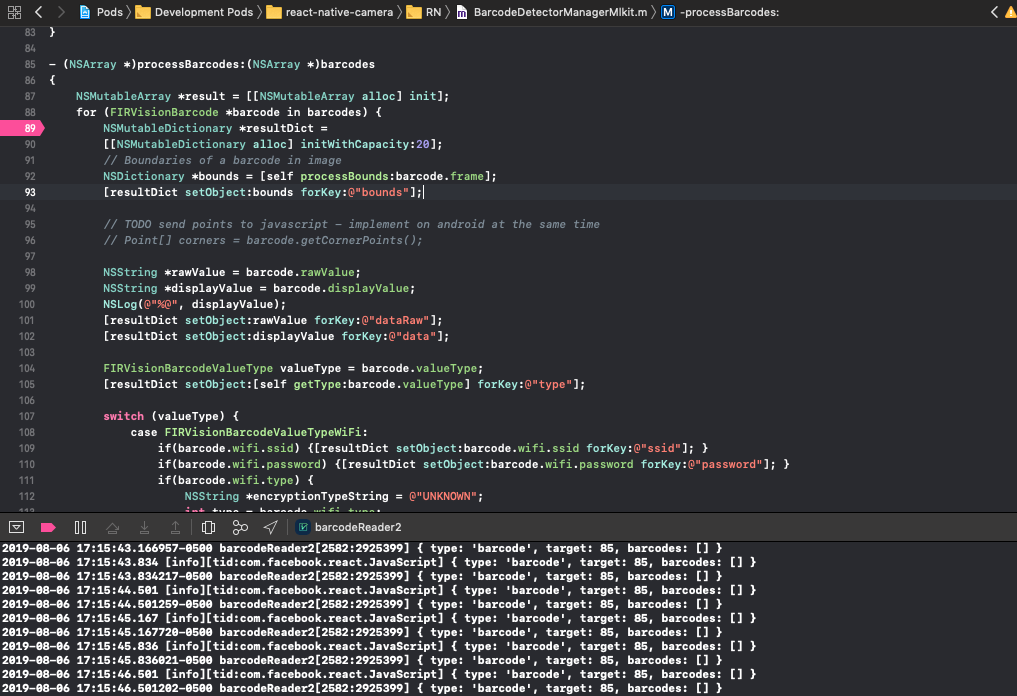Screen dimensions: 1017x696
Task: Step out of the current function
Action: (x=176, y=527)
